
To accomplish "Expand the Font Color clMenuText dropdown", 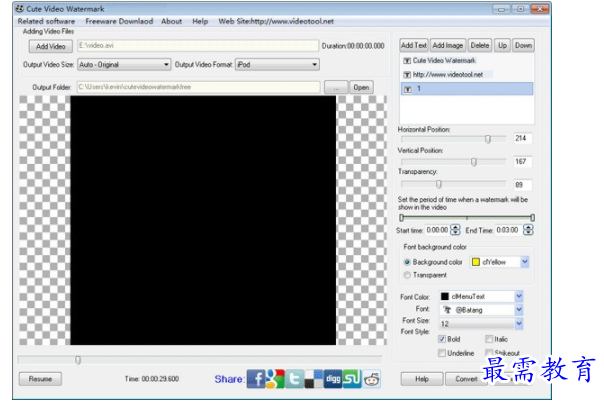I will 519,296.
